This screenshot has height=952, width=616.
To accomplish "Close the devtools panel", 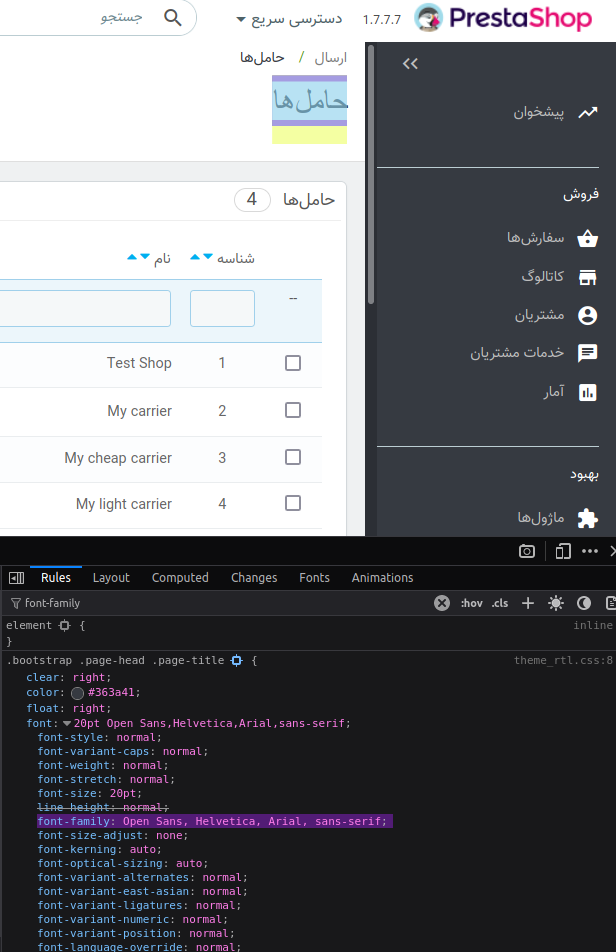I will (612, 551).
